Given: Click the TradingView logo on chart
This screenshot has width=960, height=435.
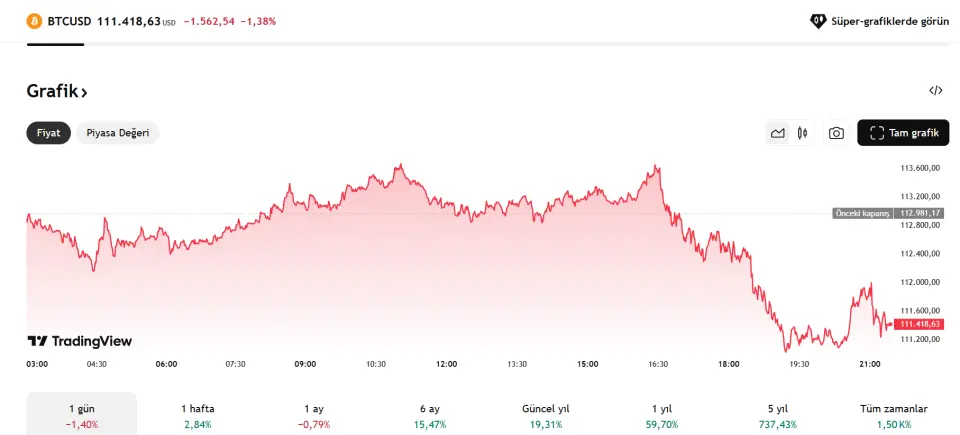Looking at the screenshot, I should click(x=80, y=341).
